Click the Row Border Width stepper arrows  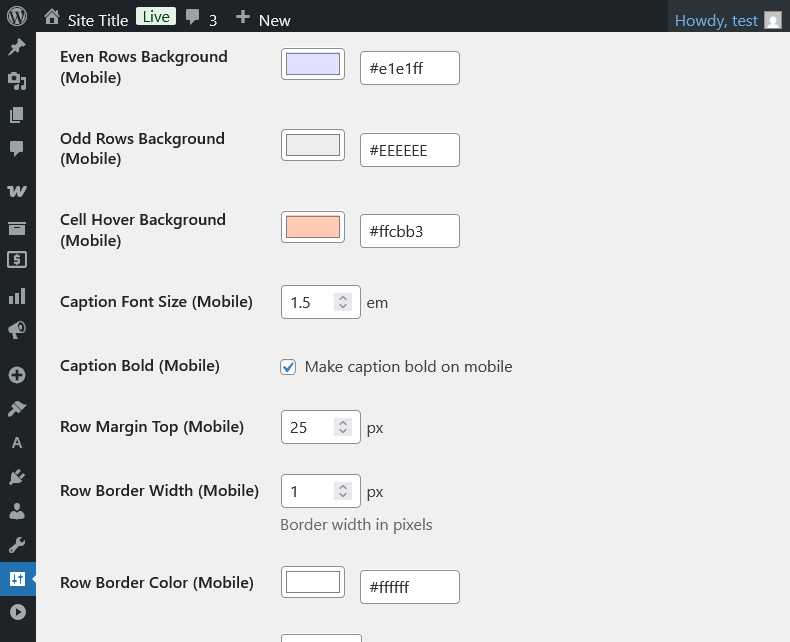[x=343, y=492]
